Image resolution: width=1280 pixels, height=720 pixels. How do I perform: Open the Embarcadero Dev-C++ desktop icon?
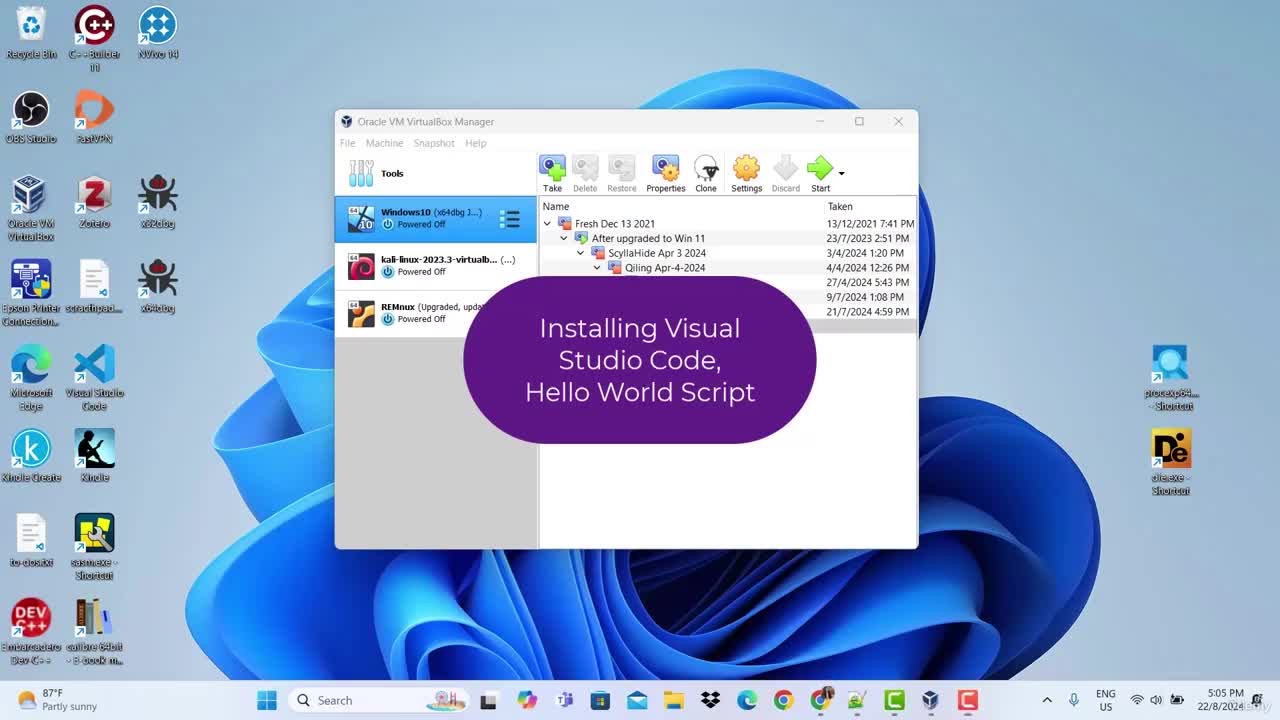coord(31,632)
